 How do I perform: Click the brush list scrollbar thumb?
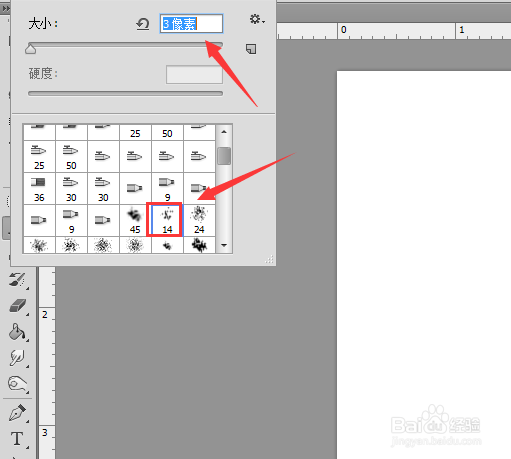224,156
